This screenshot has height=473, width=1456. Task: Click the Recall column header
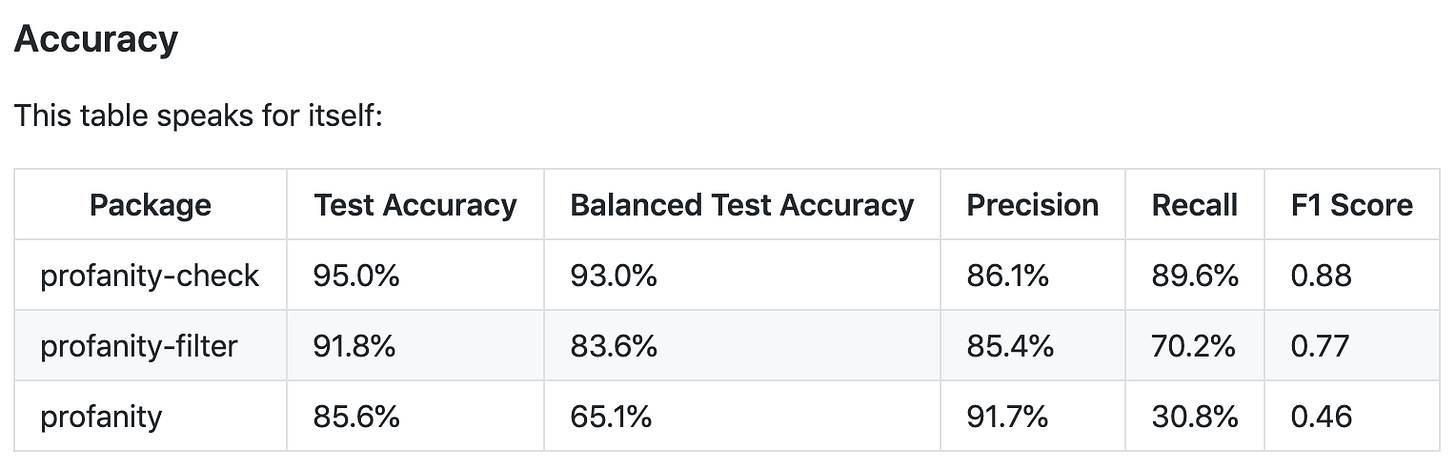point(1194,205)
